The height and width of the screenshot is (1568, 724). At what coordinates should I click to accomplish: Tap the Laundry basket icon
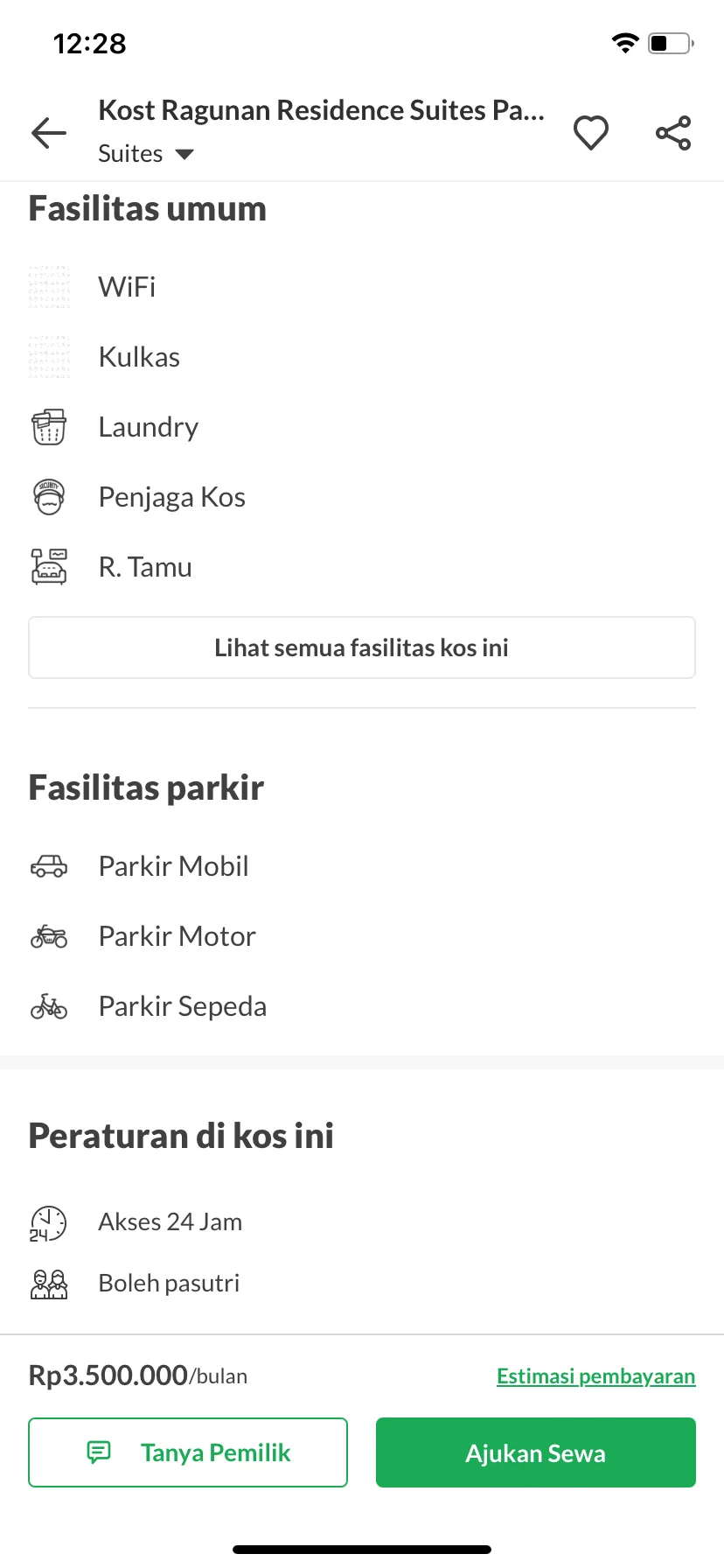49,427
